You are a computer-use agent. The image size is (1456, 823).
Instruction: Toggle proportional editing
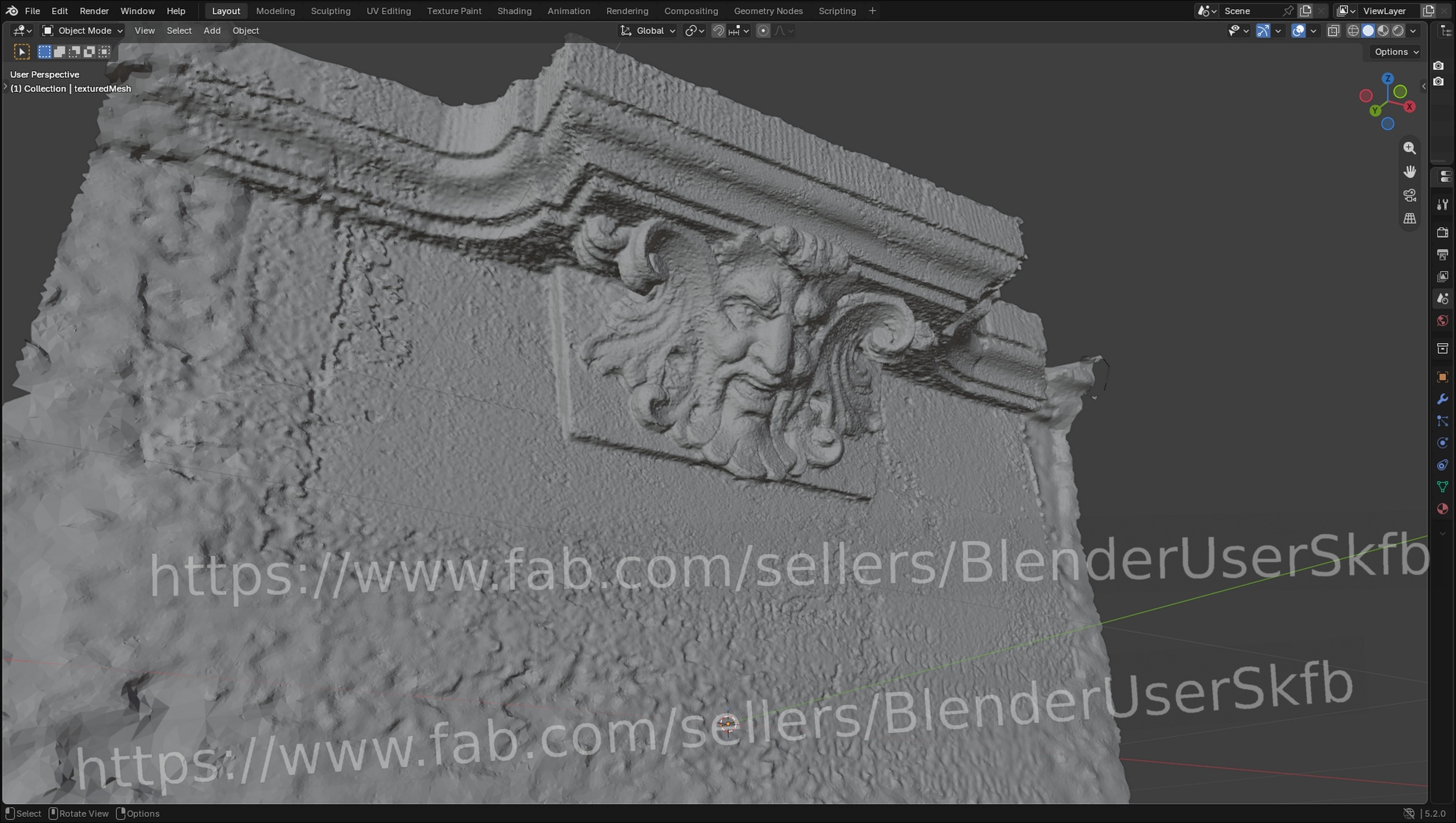tap(763, 31)
